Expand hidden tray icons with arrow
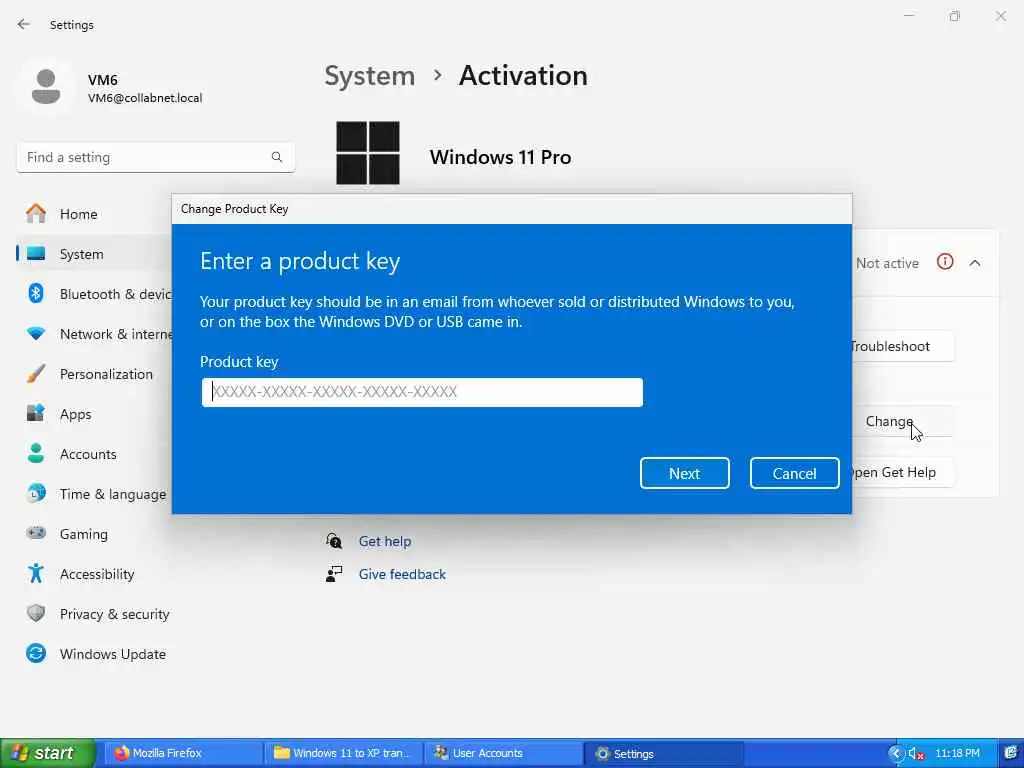 [896, 754]
